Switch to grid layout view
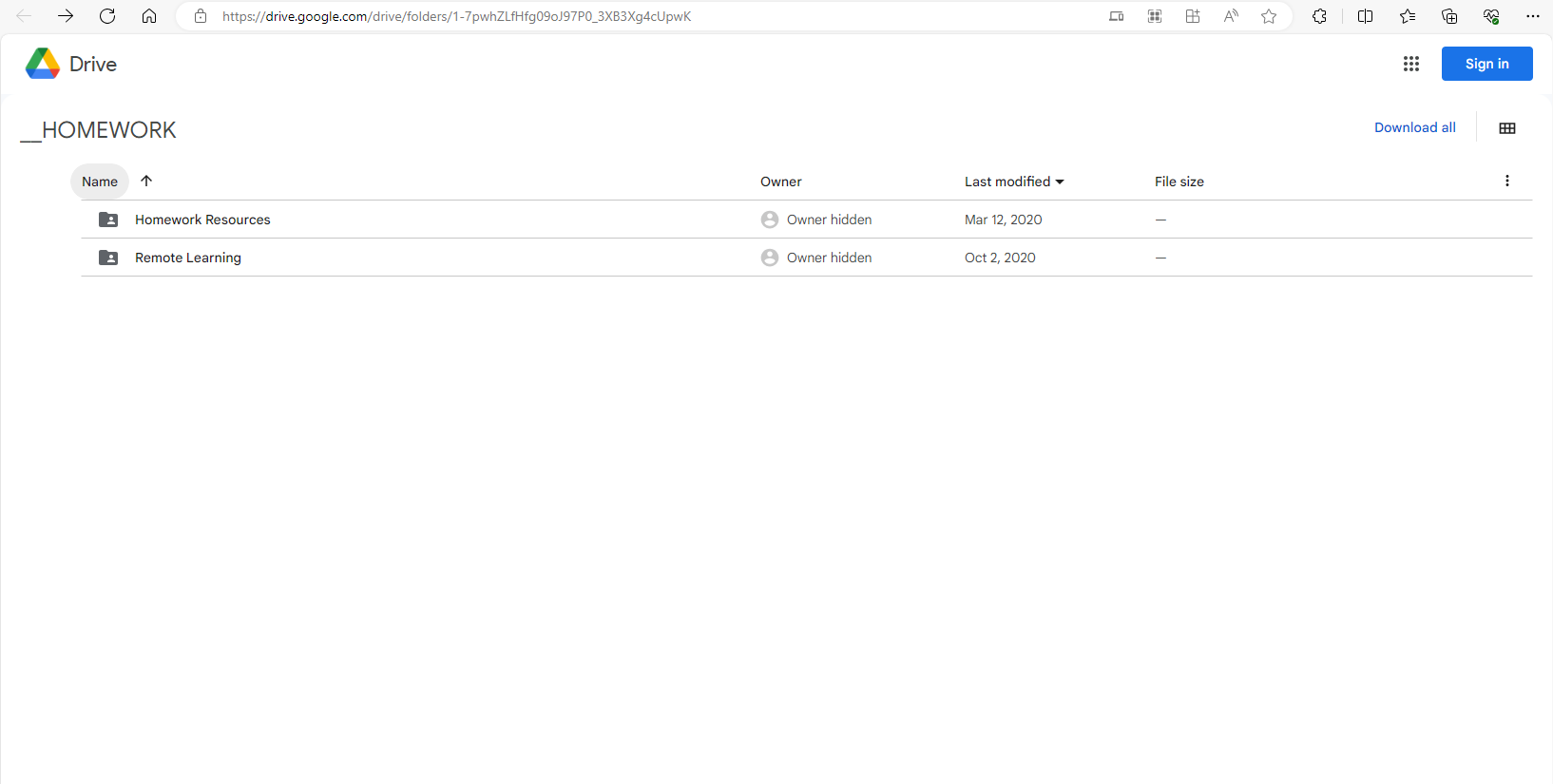The image size is (1553, 784). coord(1506,128)
